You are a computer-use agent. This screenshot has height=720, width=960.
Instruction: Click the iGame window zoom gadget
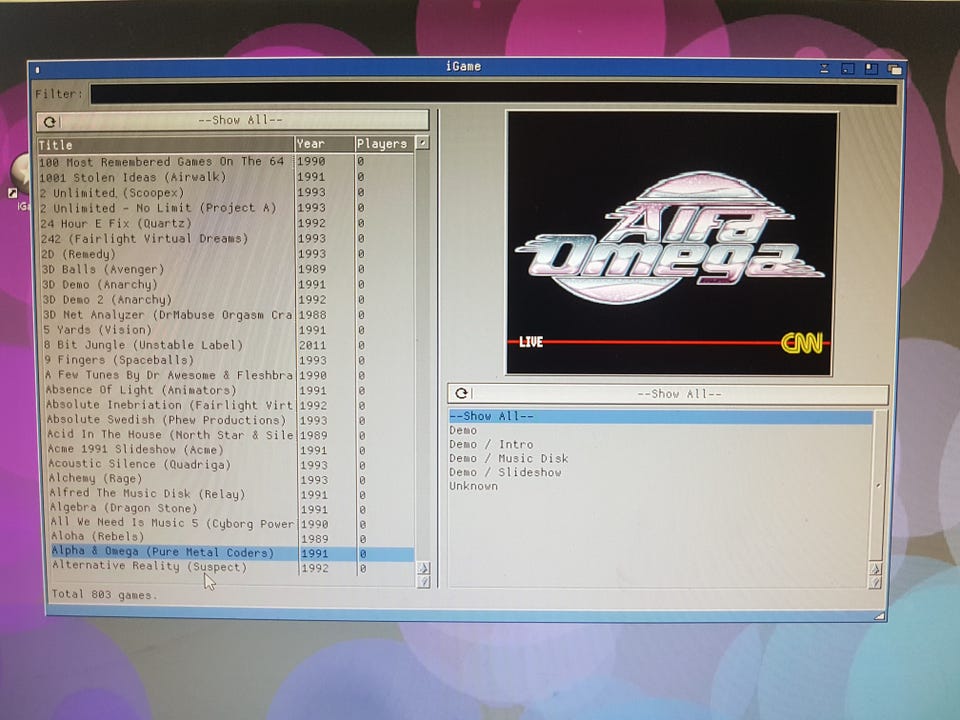(871, 69)
